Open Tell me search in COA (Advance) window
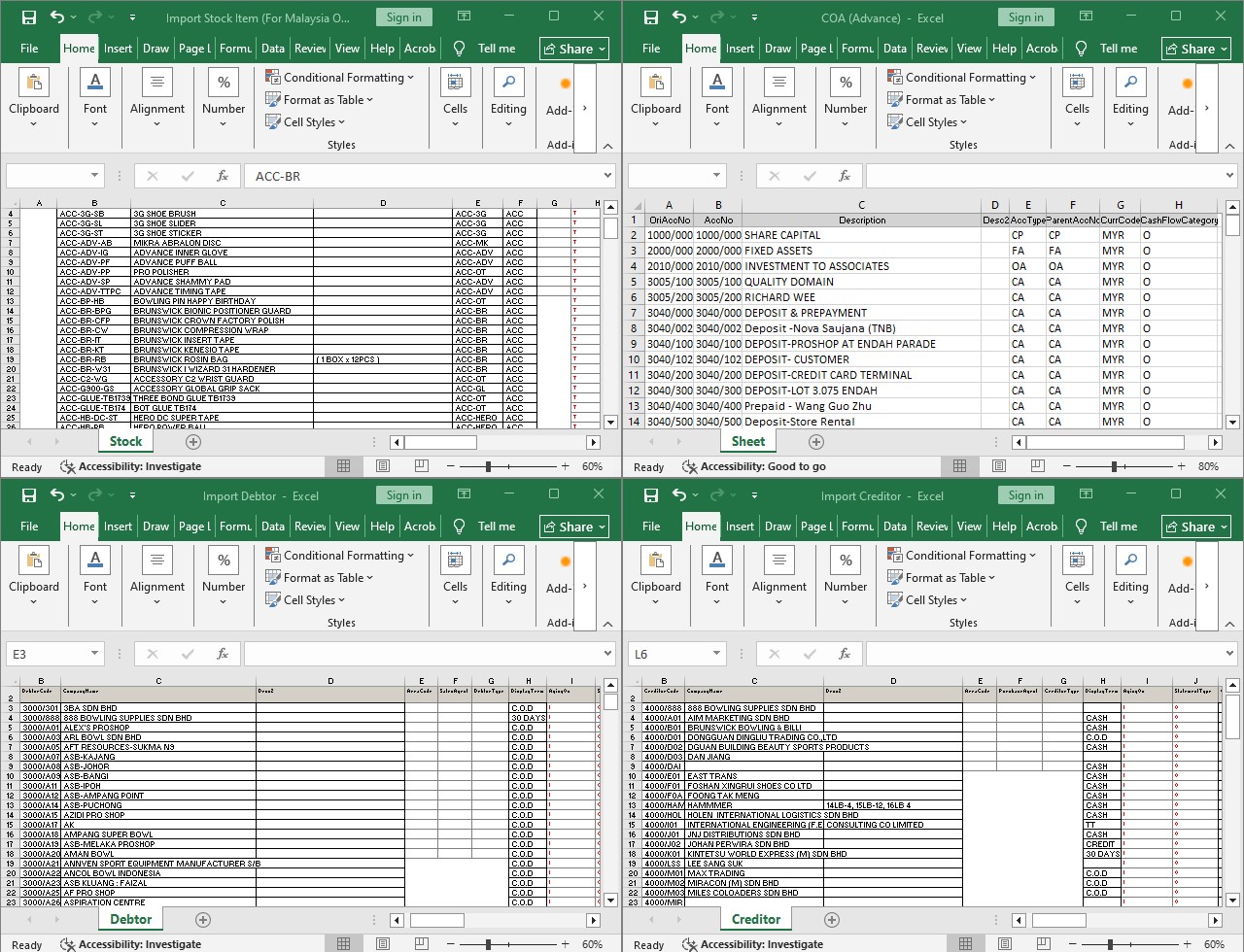The width and height of the screenshot is (1244, 952). coord(1108,49)
